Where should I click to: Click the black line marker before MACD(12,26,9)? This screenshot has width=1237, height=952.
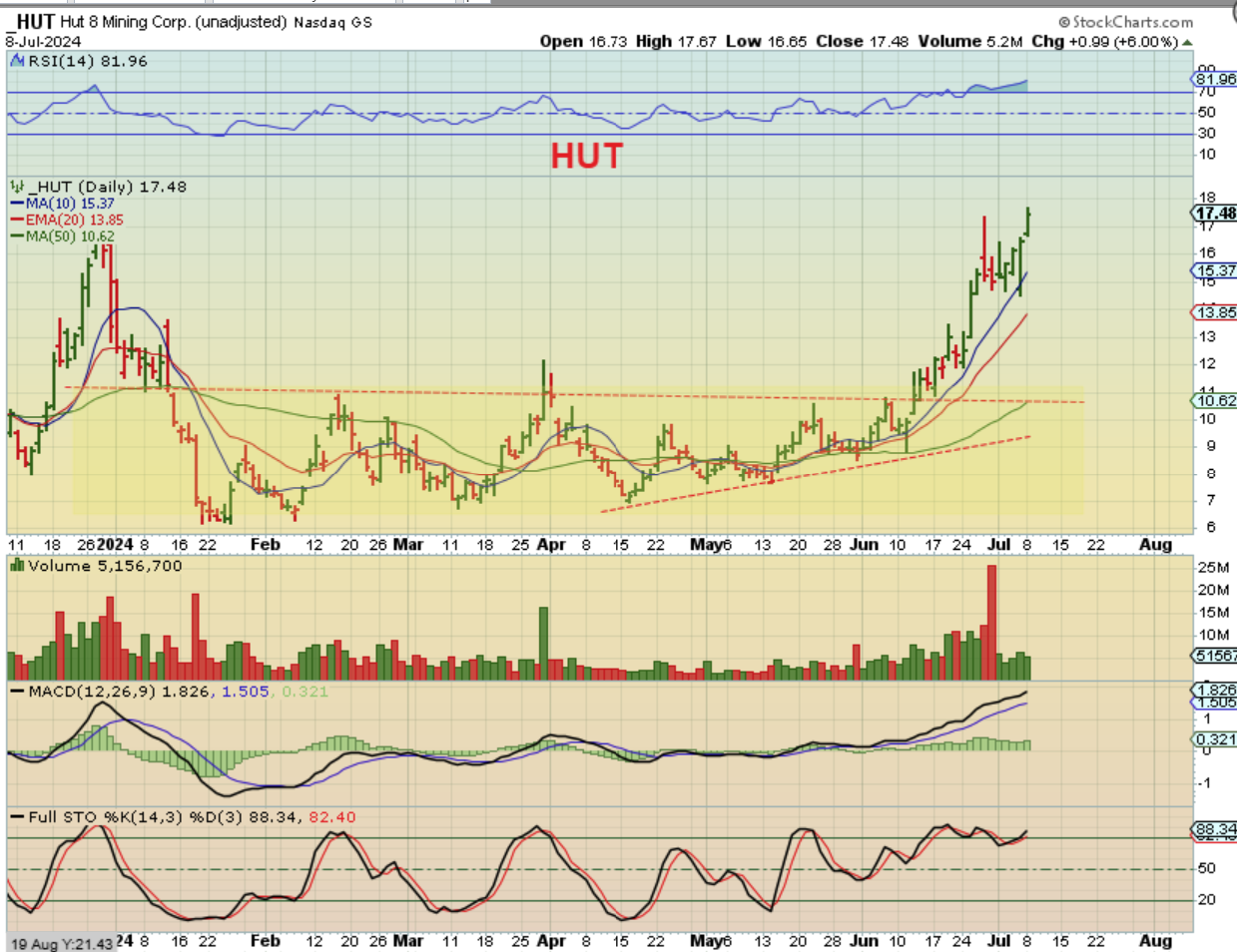(18, 692)
